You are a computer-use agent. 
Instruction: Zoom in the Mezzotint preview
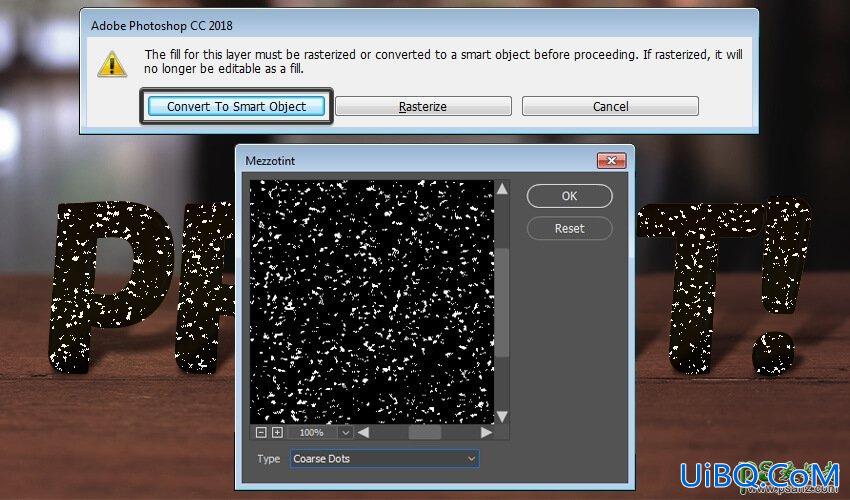[x=277, y=432]
